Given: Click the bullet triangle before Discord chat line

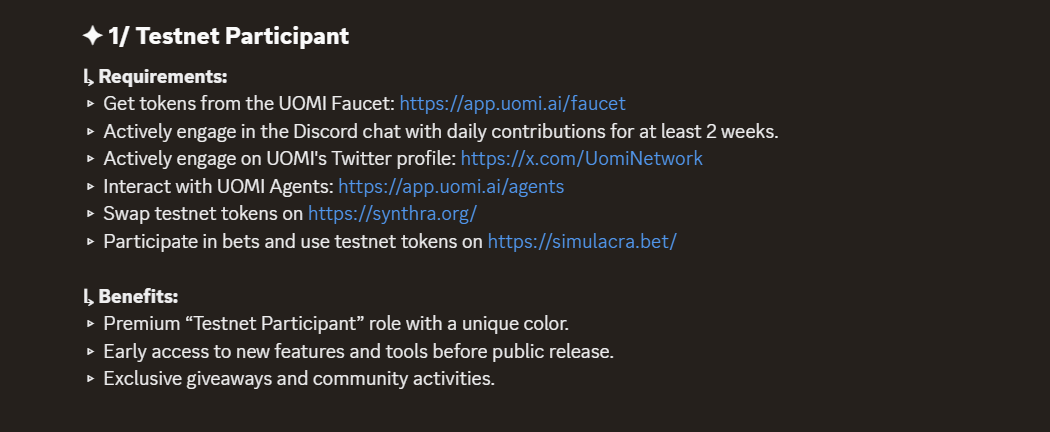Looking at the screenshot, I should click(91, 131).
